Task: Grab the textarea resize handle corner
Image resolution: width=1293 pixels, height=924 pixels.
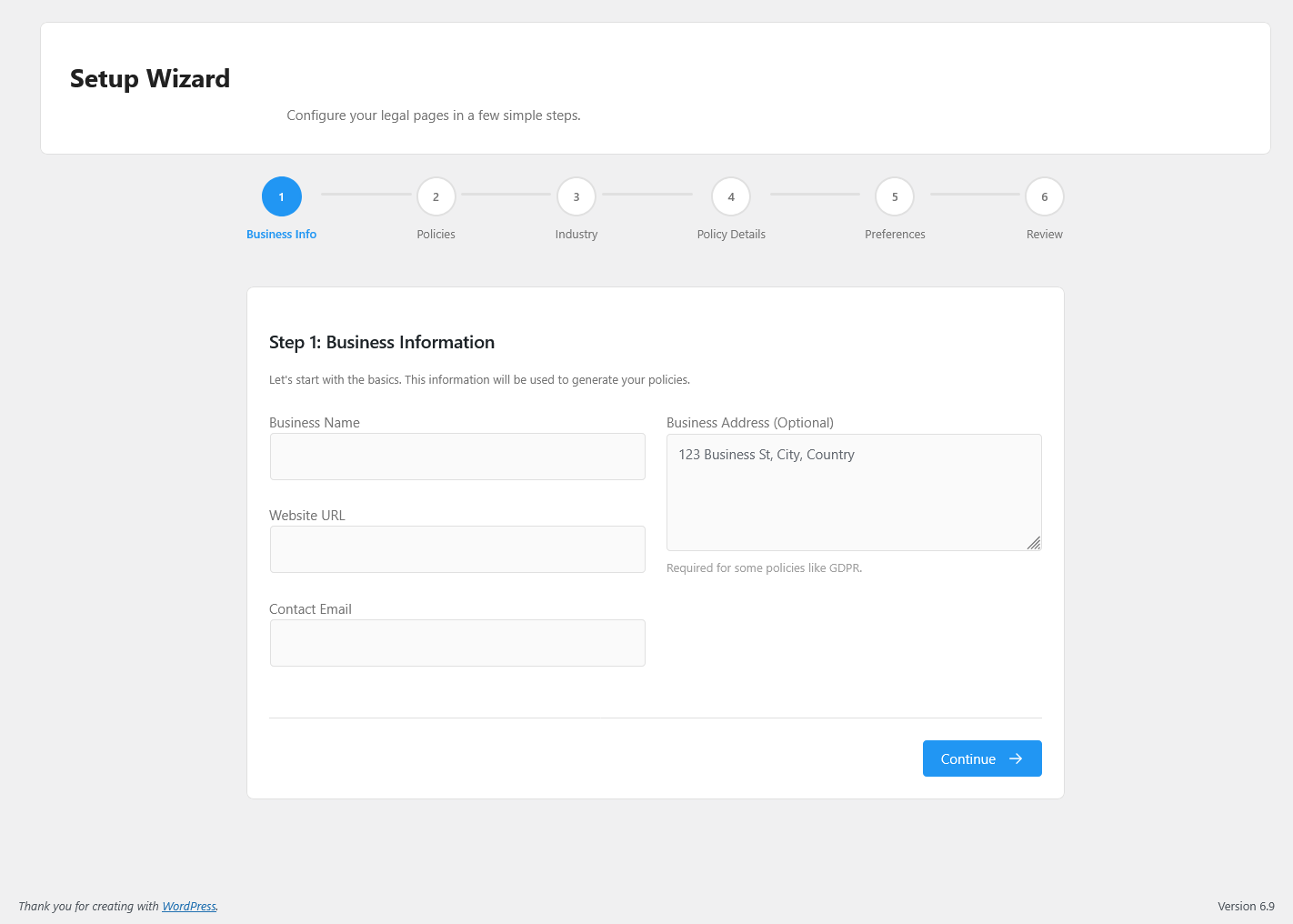Action: (x=1034, y=543)
